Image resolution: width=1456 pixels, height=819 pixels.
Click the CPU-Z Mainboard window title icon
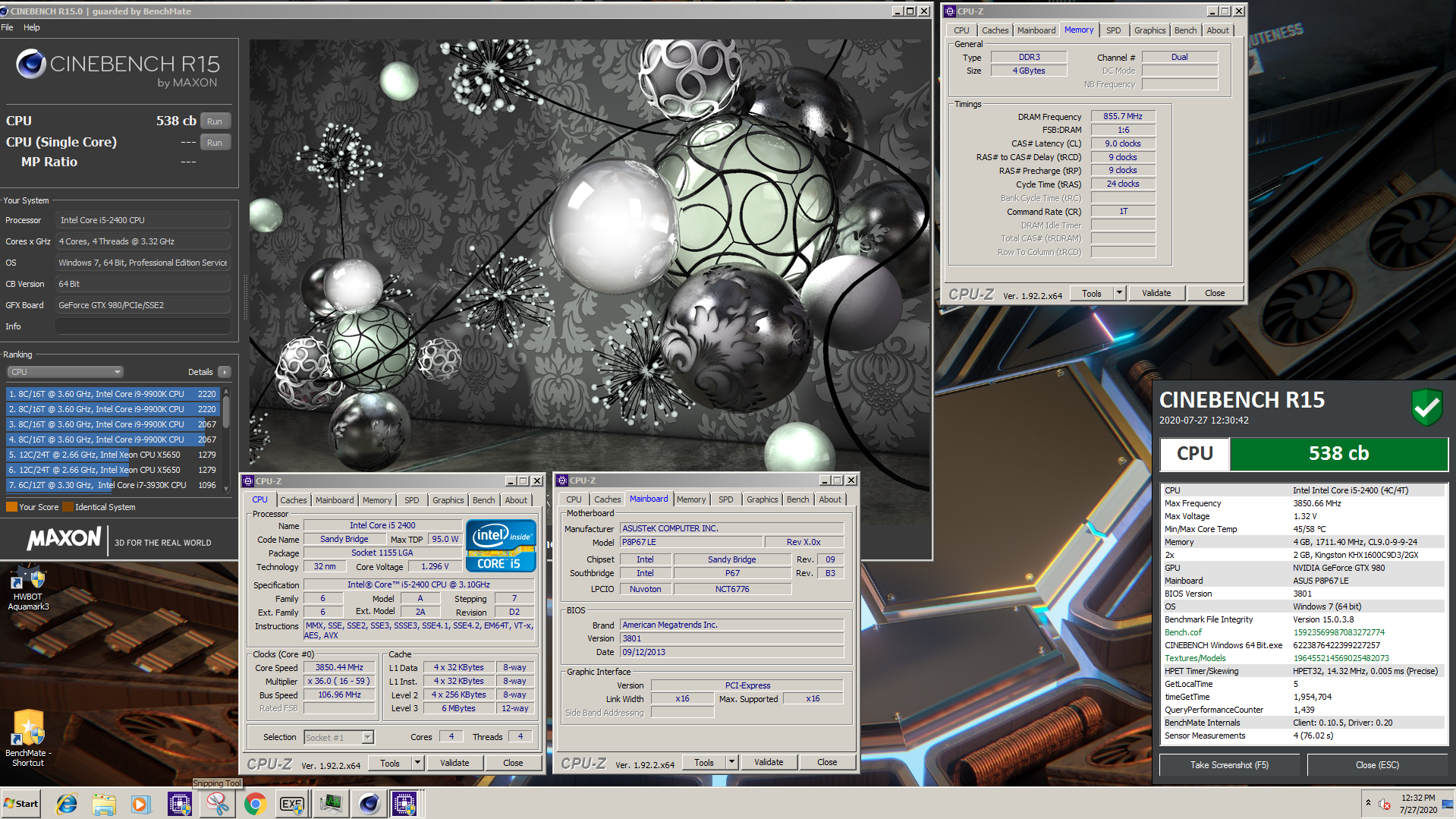[x=562, y=480]
